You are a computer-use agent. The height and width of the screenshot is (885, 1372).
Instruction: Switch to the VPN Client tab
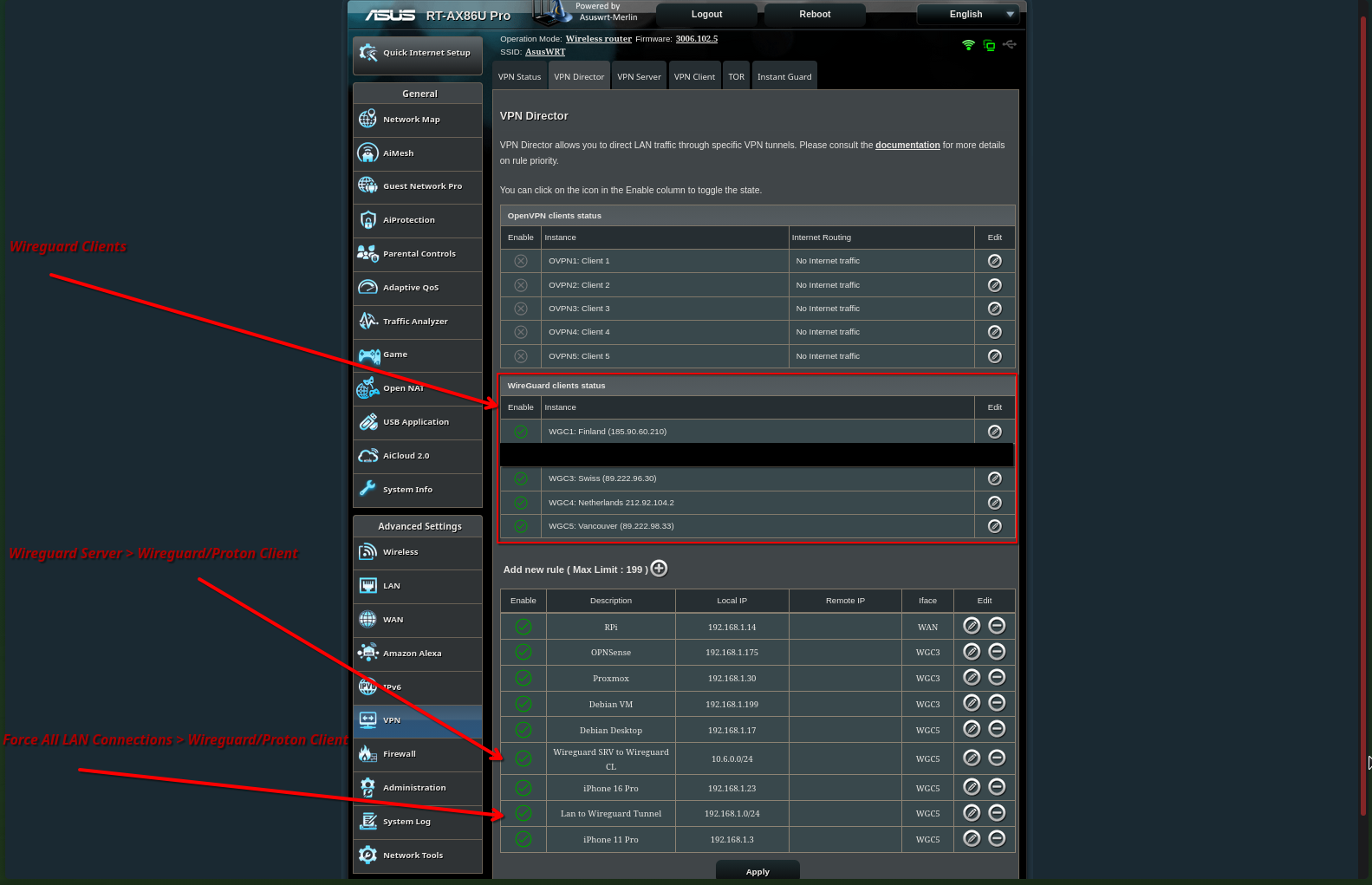coord(694,76)
